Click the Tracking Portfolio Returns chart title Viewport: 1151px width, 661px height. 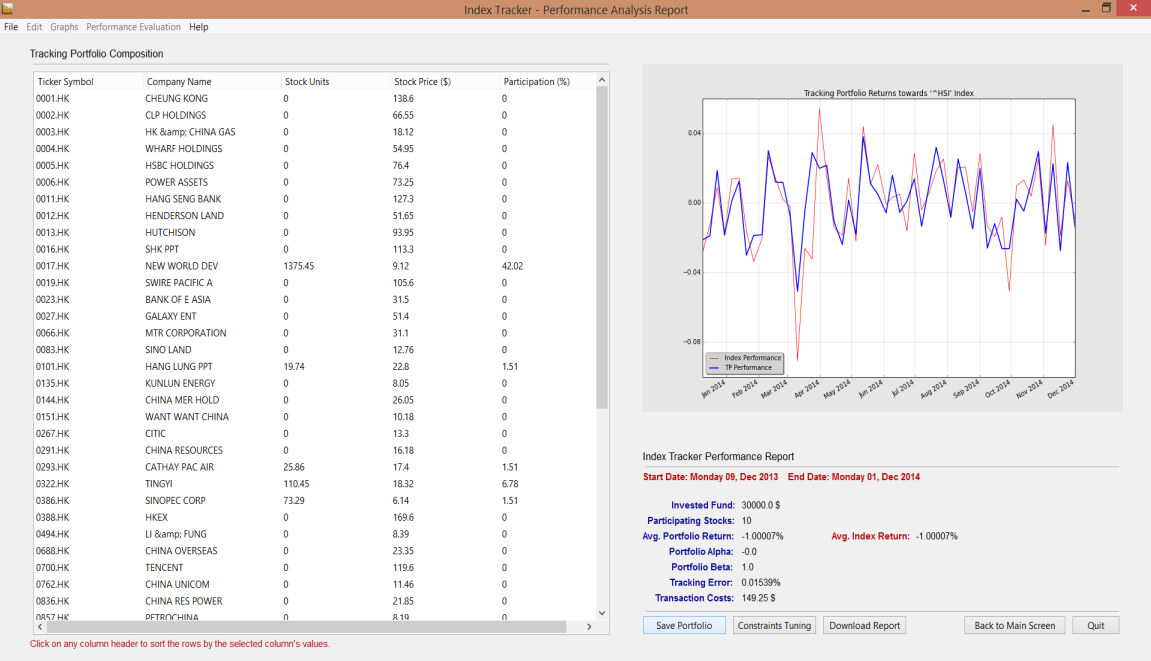888,93
